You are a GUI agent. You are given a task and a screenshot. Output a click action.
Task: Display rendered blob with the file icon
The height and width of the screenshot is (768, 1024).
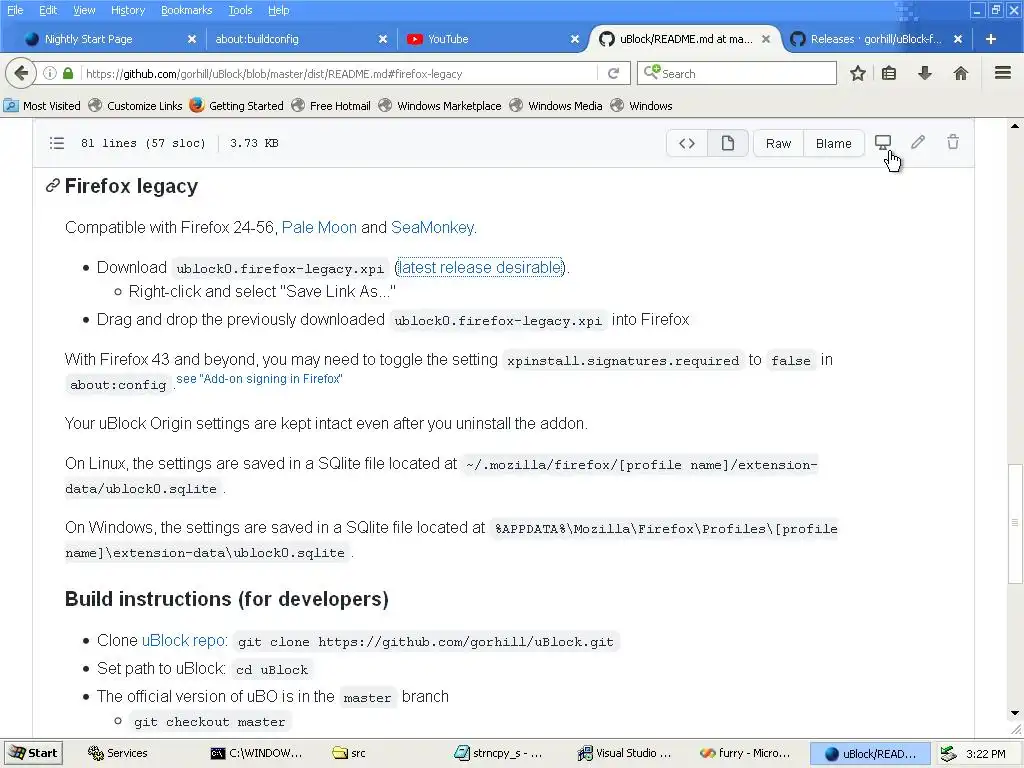pyautogui.click(x=728, y=143)
